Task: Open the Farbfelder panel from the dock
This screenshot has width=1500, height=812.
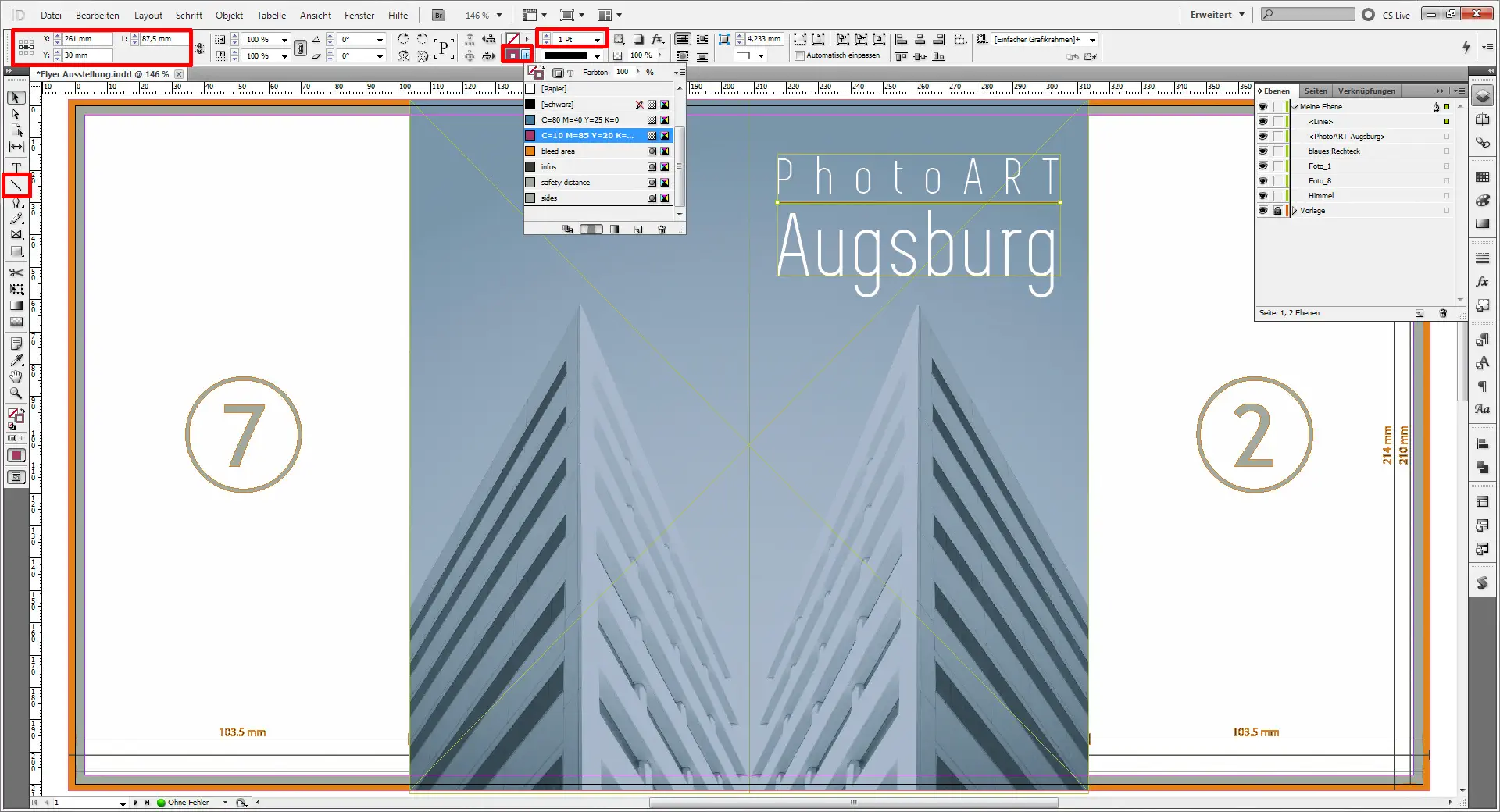Action: (1482, 177)
